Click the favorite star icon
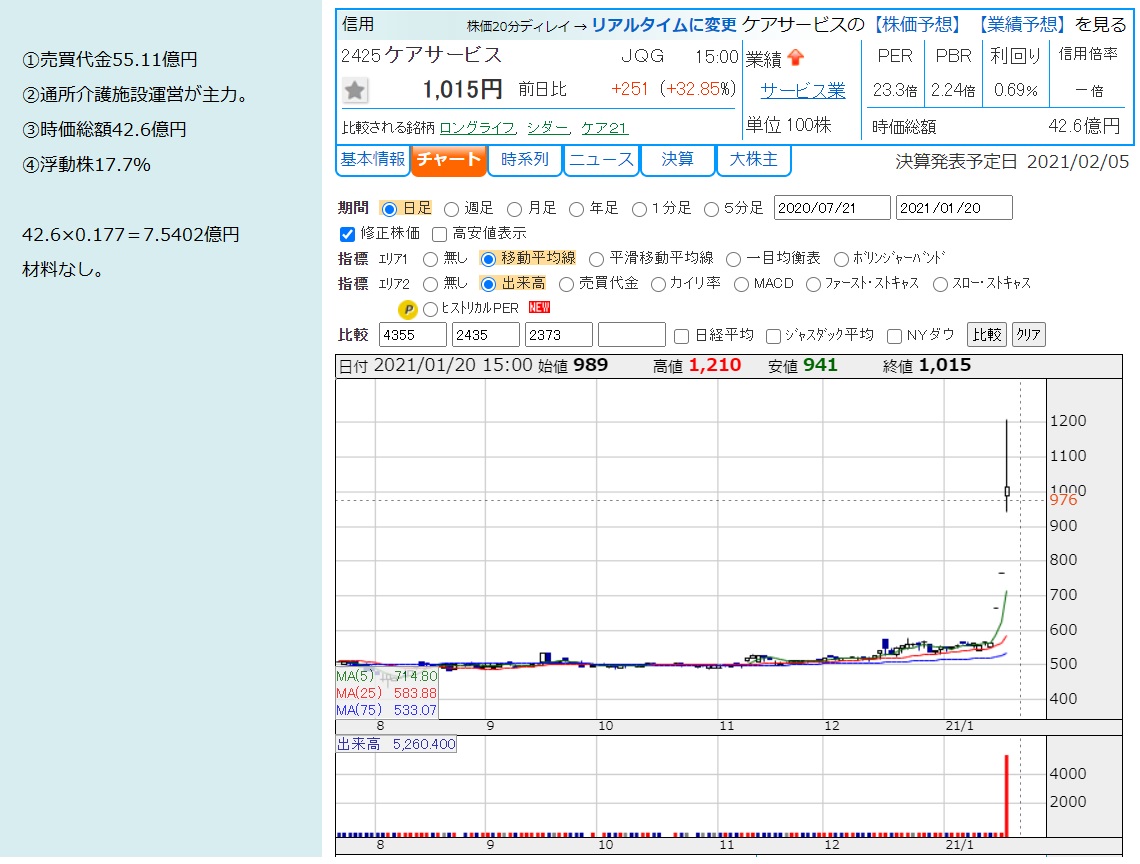This screenshot has height=864, width=1140. 355,90
